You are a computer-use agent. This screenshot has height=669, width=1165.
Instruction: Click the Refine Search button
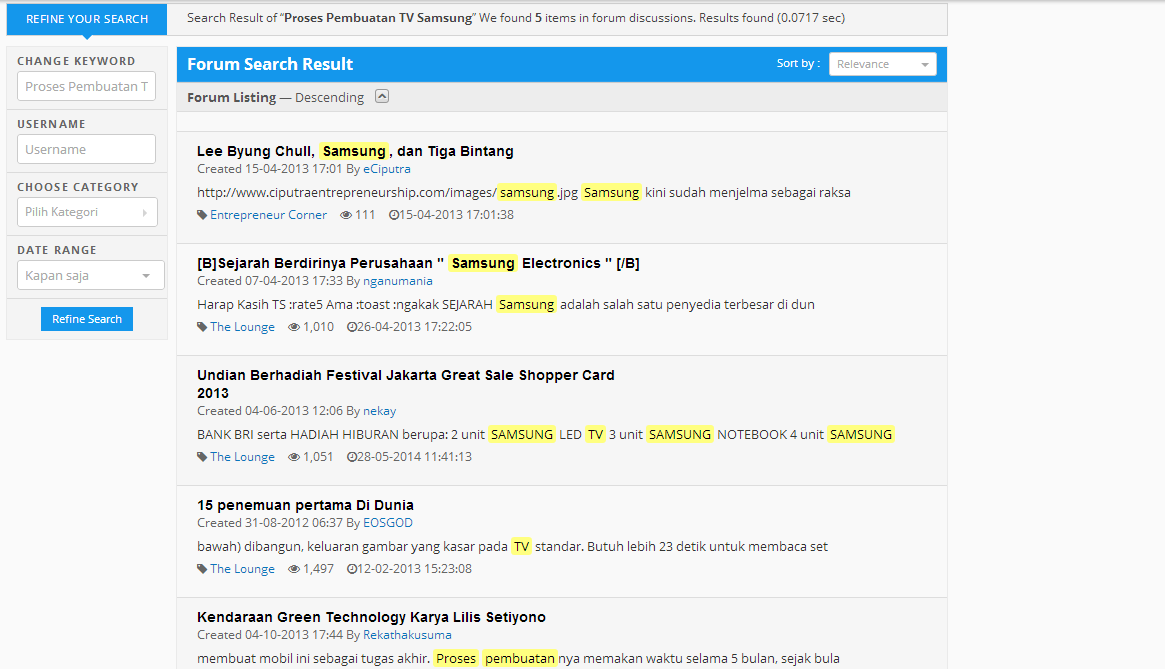click(x=87, y=319)
